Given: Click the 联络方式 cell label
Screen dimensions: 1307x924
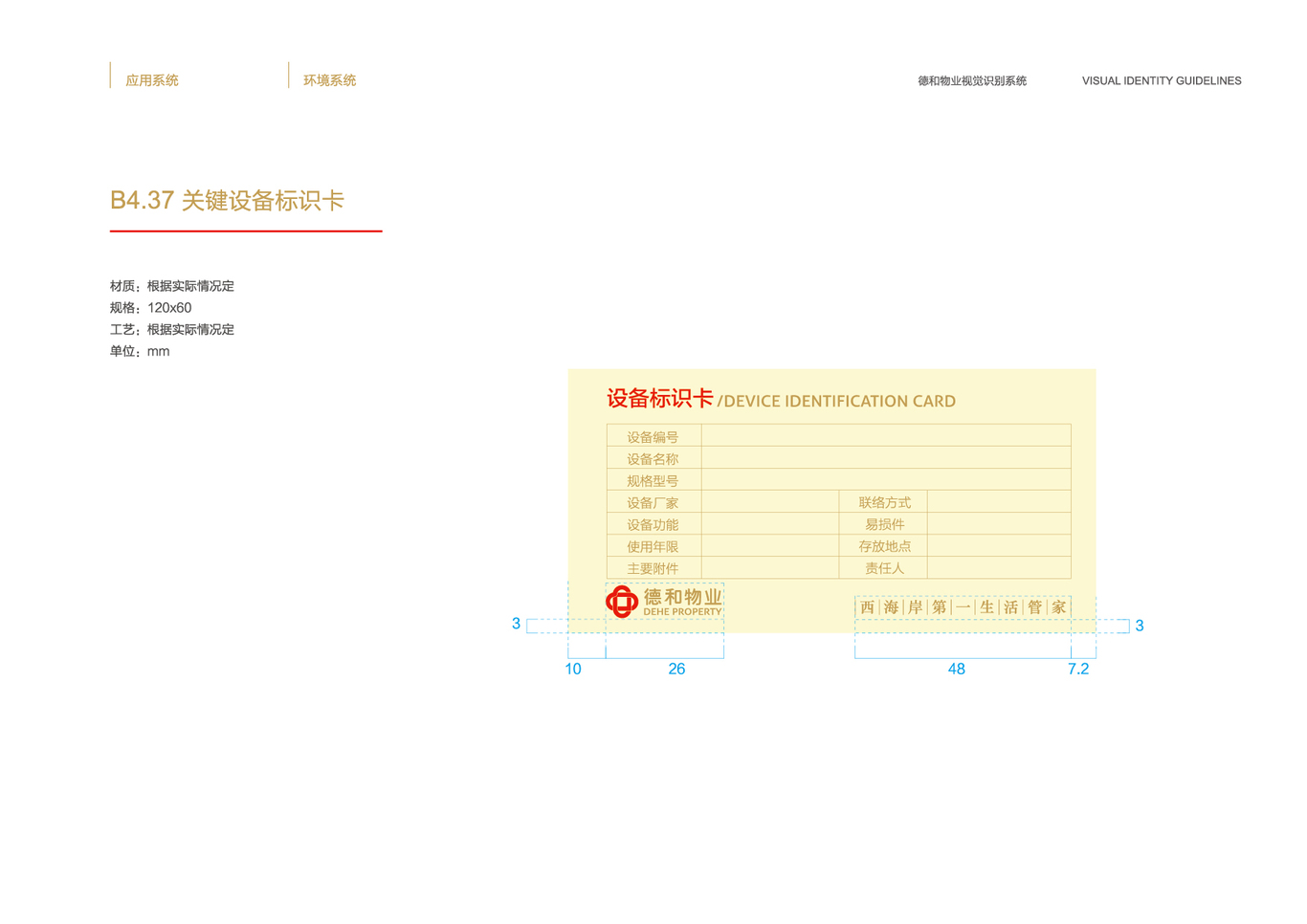Looking at the screenshot, I should tap(884, 502).
